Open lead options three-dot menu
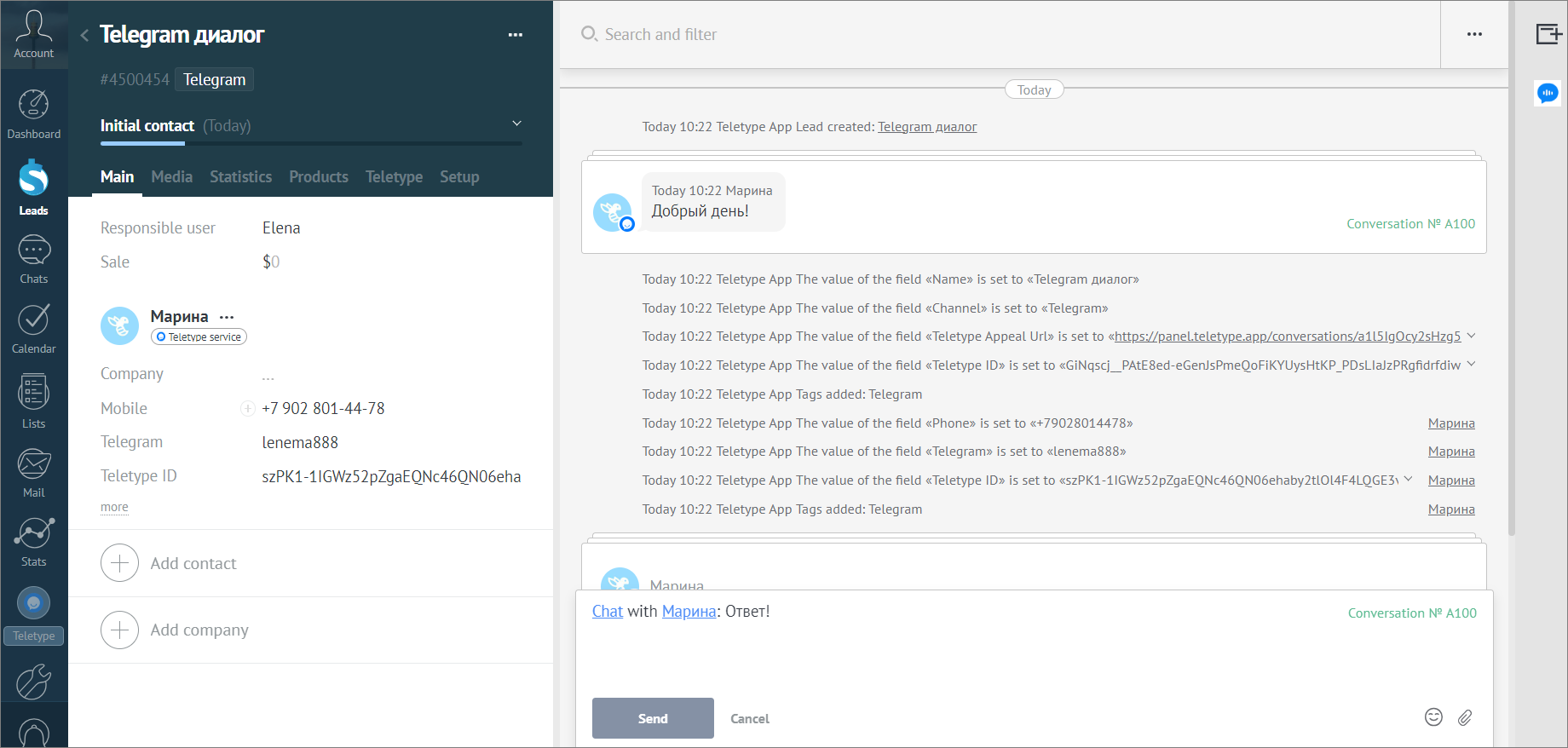Viewport: 1568px width, 748px height. coord(515,35)
